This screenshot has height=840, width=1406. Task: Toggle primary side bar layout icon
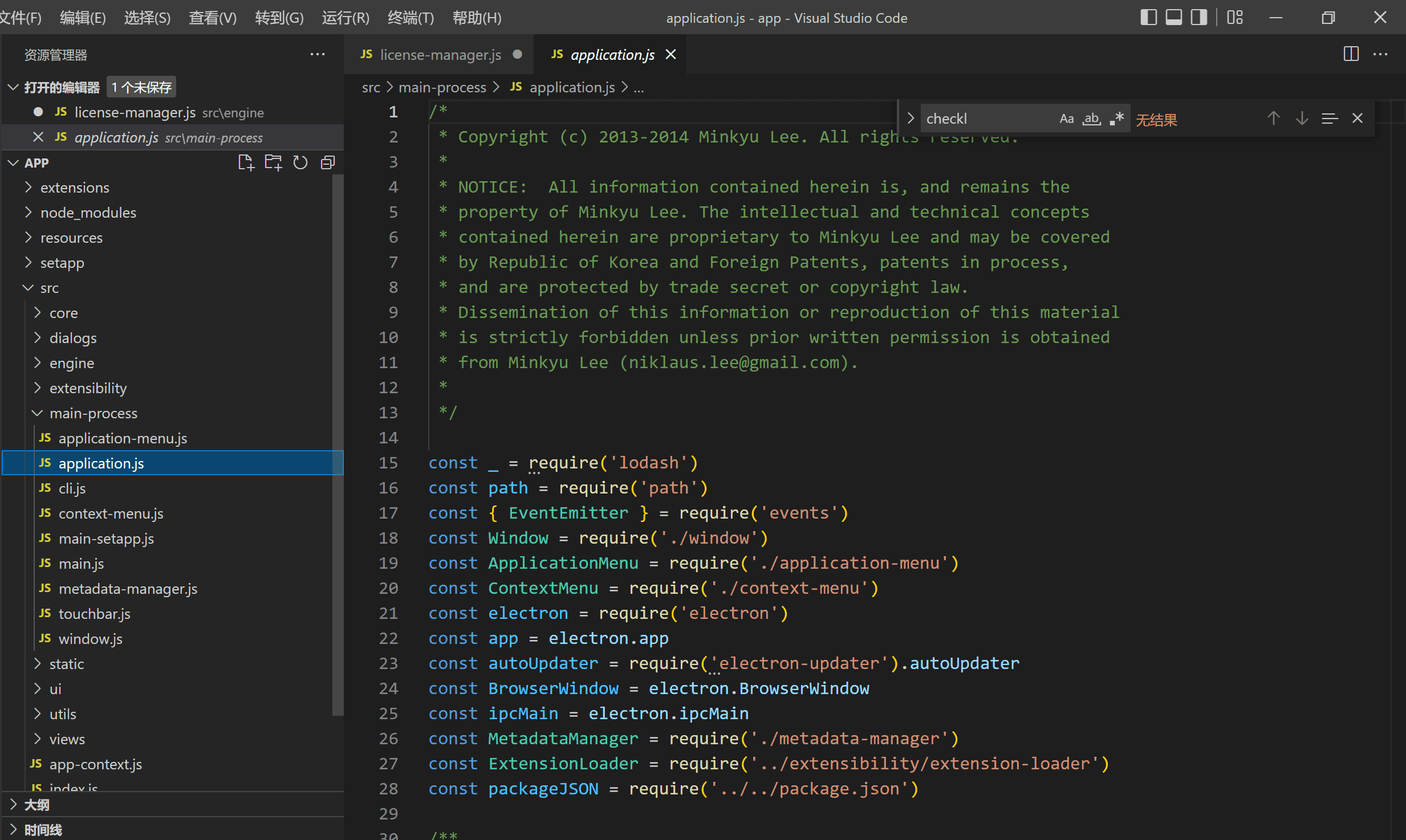point(1148,18)
